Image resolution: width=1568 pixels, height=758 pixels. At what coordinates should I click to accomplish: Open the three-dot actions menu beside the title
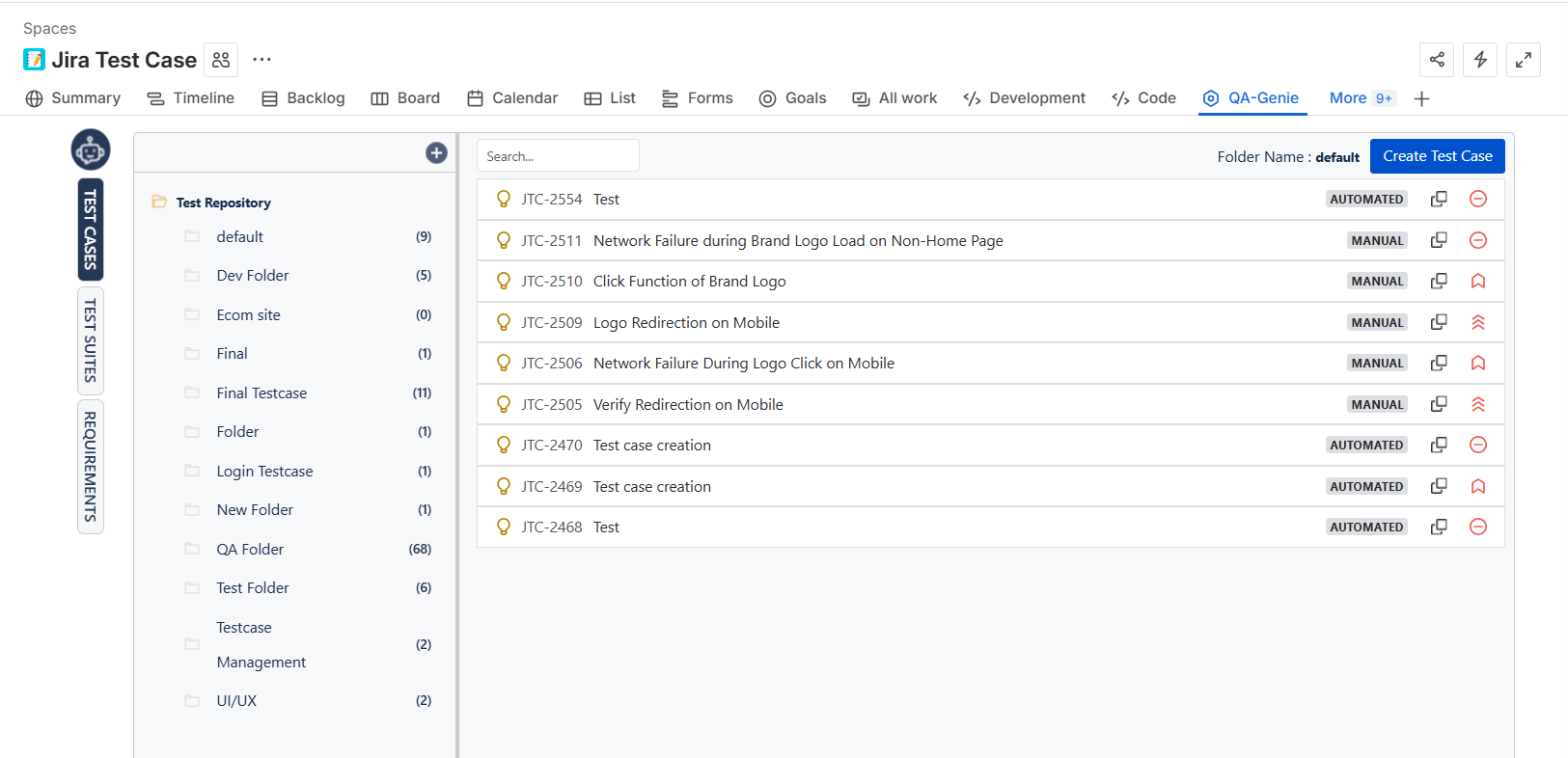click(x=261, y=60)
